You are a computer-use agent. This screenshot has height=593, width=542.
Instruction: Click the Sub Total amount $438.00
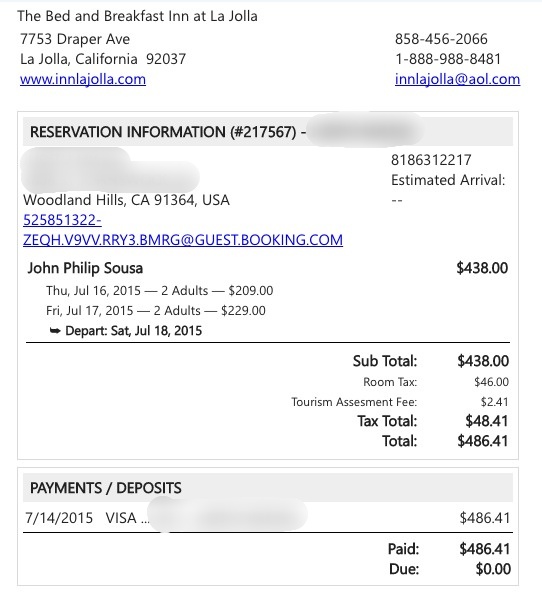tap(483, 361)
